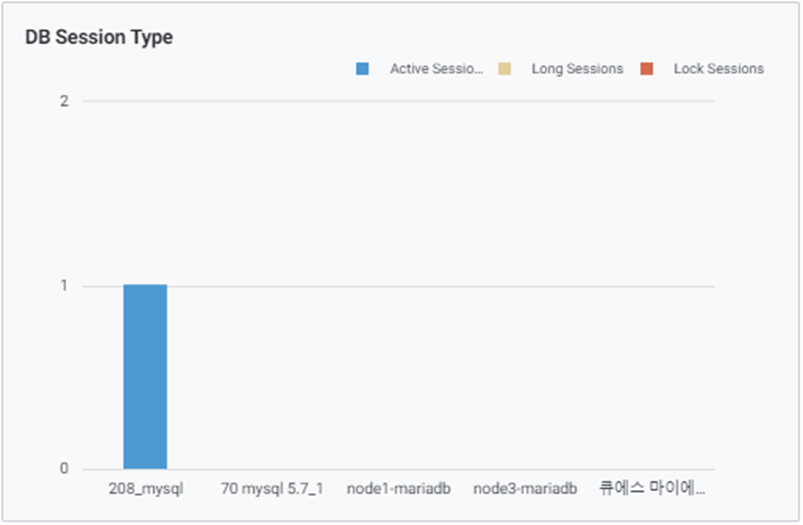Select the blue bar for 208_mysql

click(x=145, y=377)
